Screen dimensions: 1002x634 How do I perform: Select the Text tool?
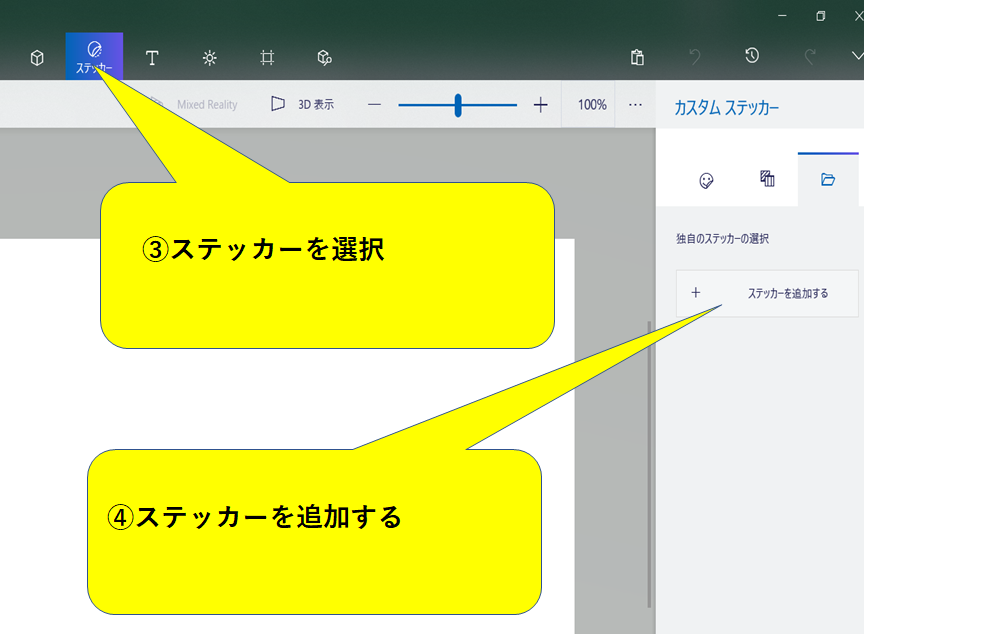[152, 58]
